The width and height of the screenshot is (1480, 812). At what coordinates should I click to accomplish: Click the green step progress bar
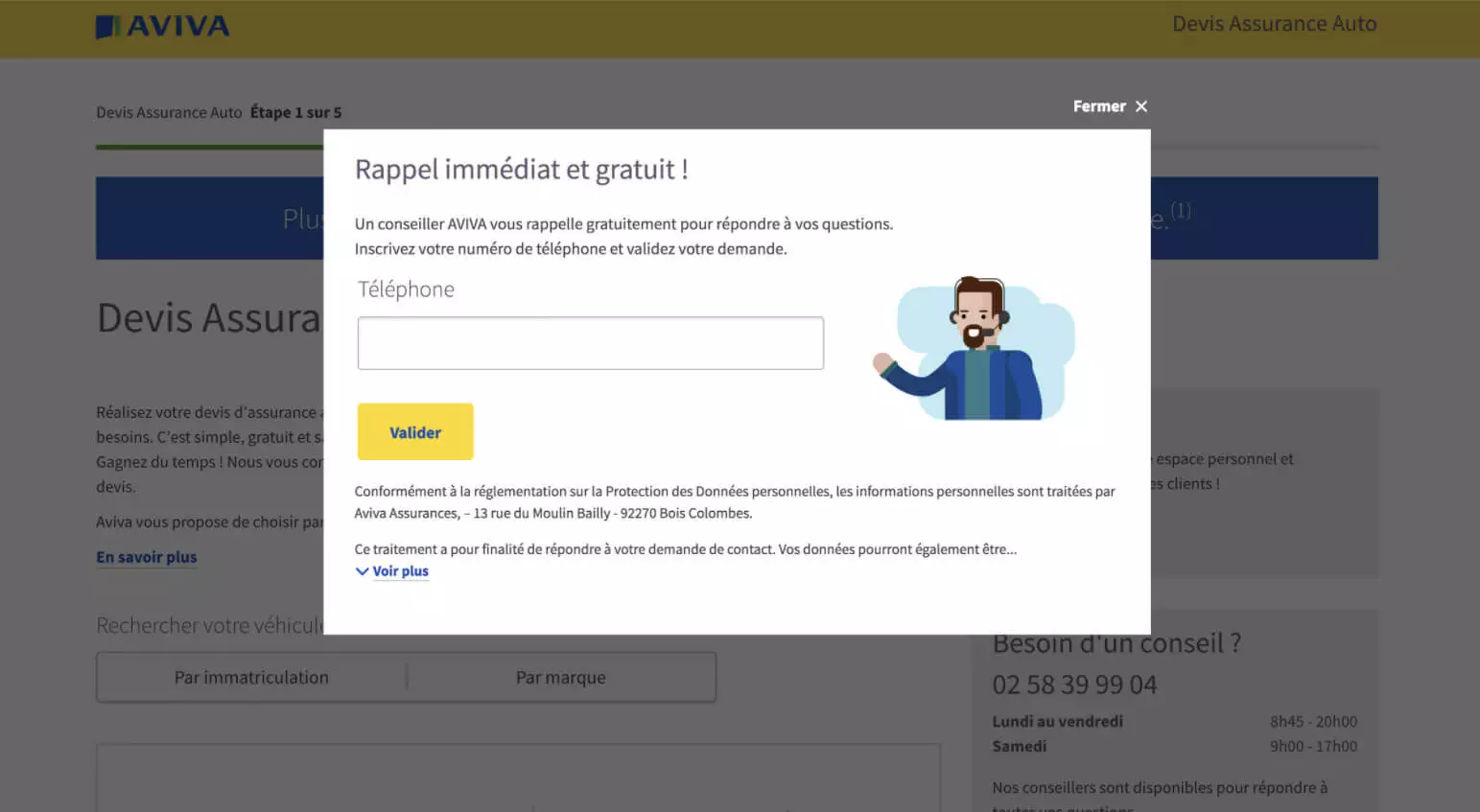pos(209,147)
